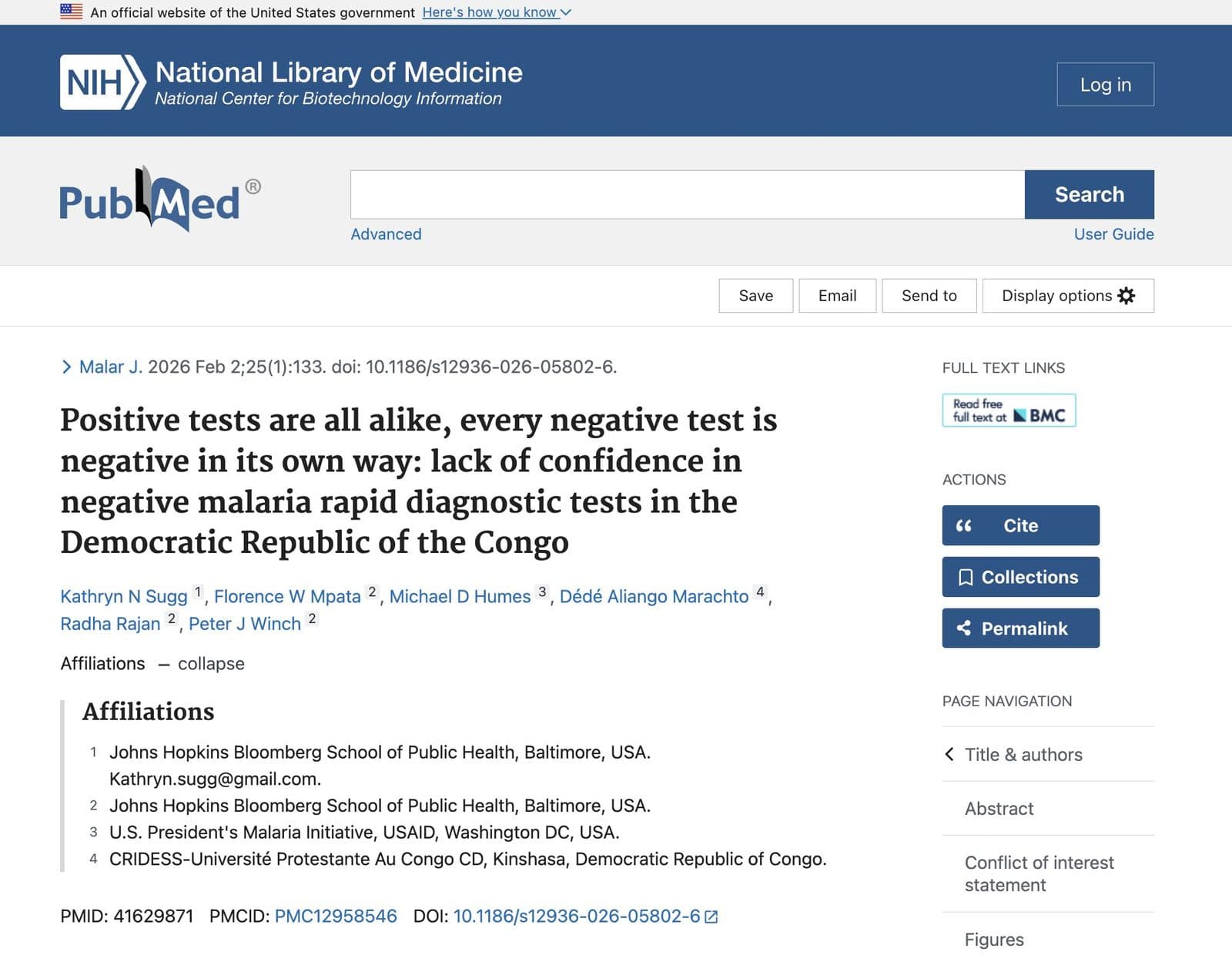Click PMID: 41629871 text

(127, 917)
